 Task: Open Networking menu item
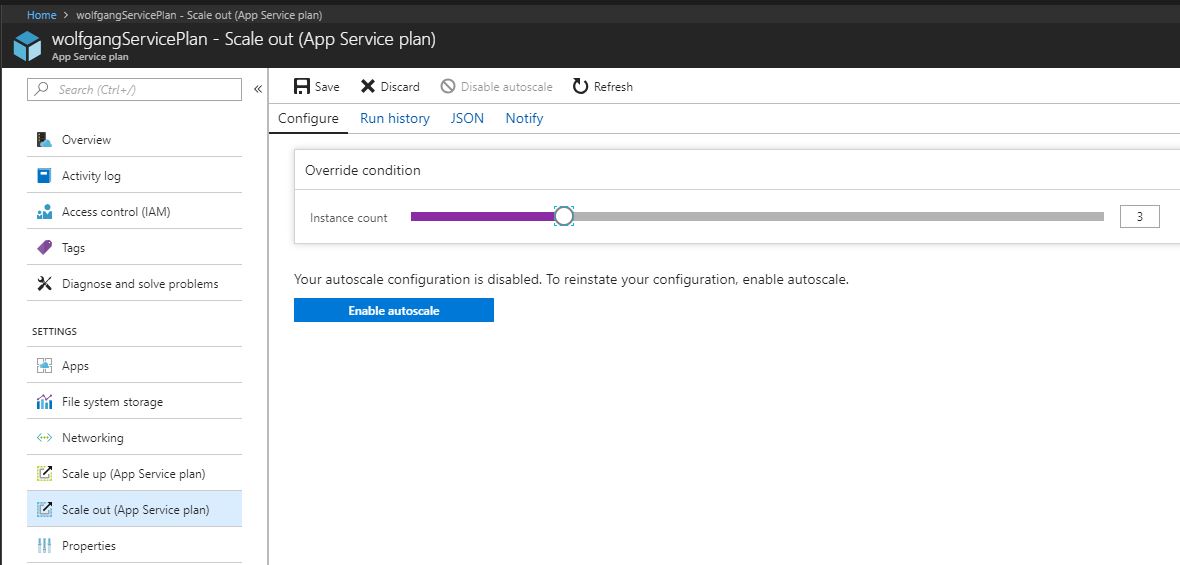(x=134, y=438)
